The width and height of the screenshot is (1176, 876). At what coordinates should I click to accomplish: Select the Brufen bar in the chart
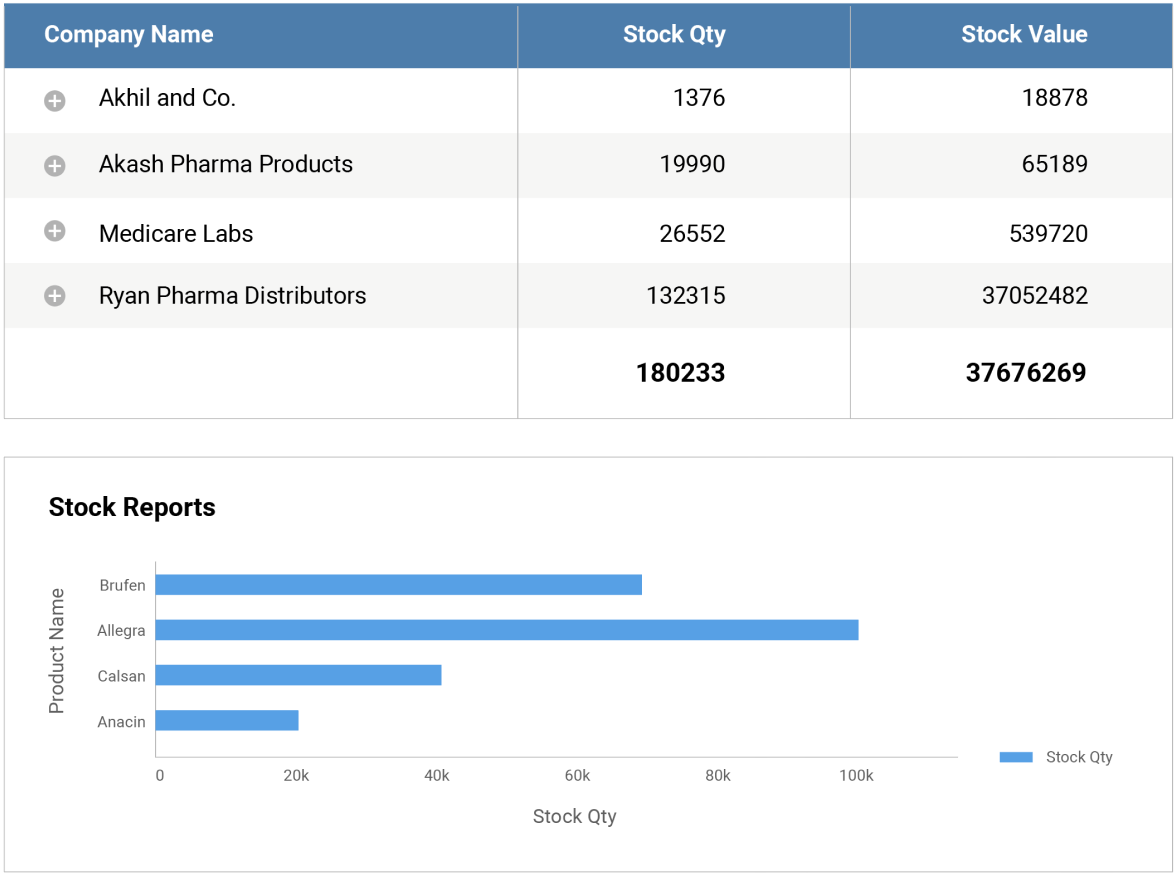[400, 585]
